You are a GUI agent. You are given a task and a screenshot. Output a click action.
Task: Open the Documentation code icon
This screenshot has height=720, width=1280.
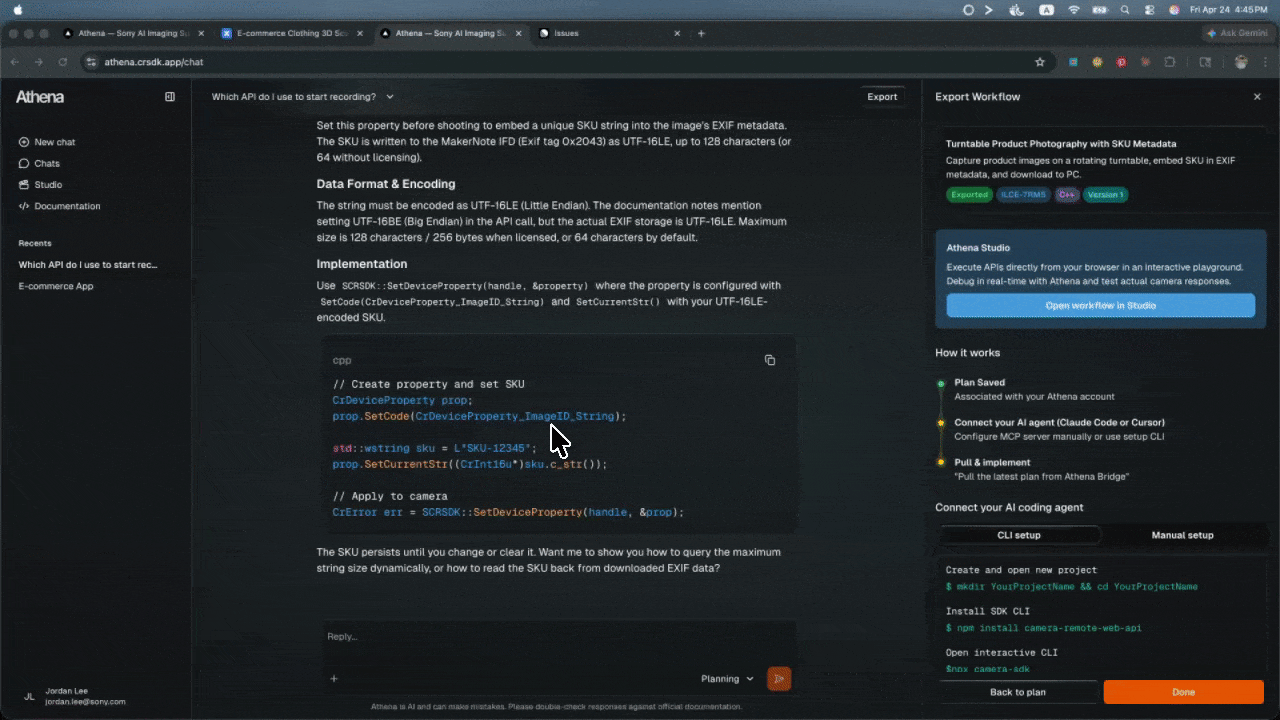point(24,206)
